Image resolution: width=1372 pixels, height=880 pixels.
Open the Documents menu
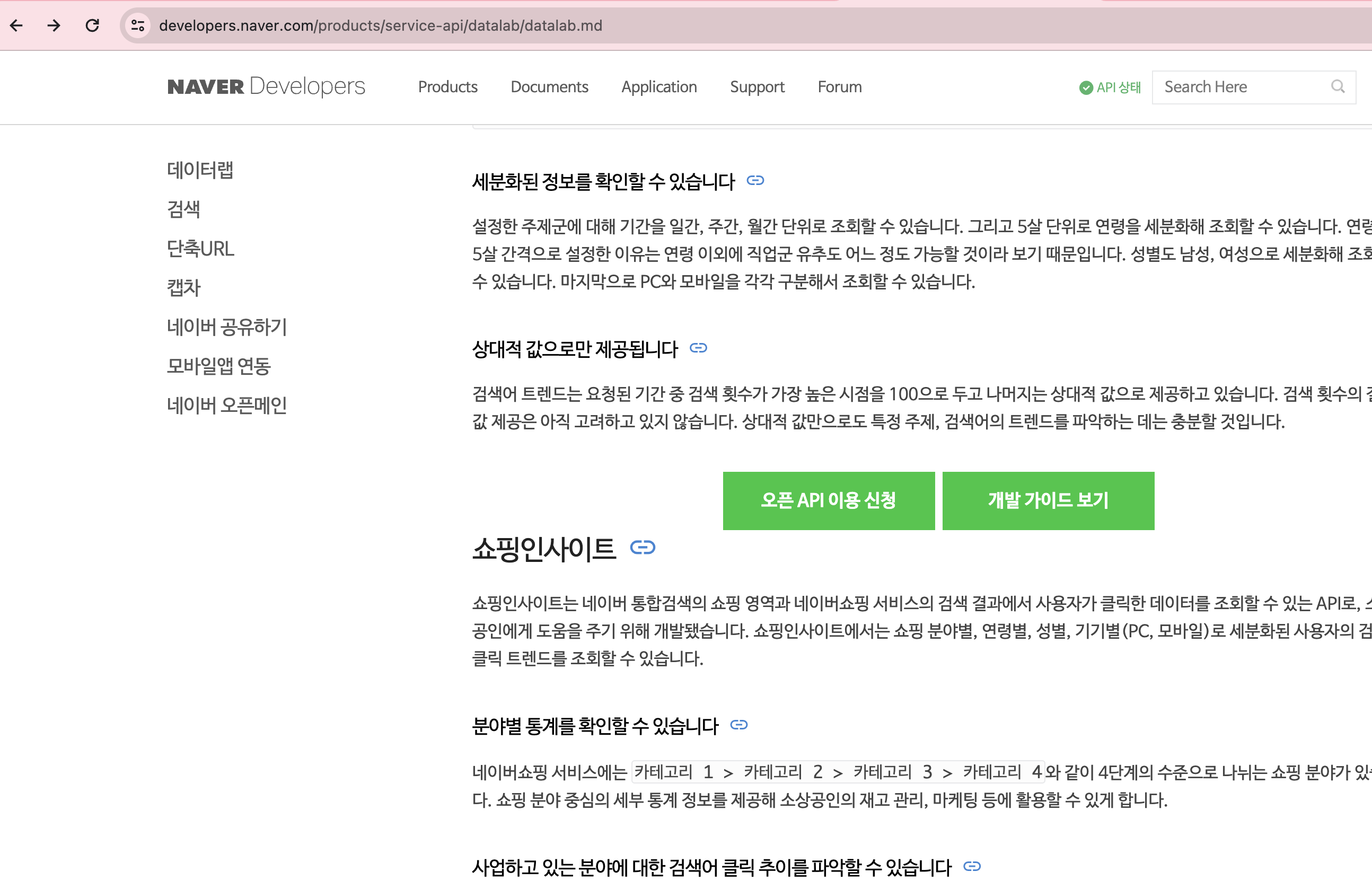pos(549,87)
